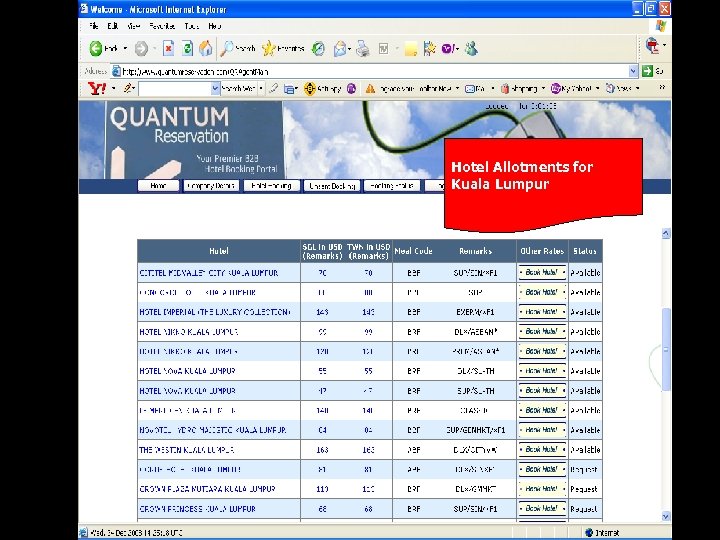This screenshot has width=720, height=540.
Task: Open the Edit menu
Action: (x=112, y=26)
